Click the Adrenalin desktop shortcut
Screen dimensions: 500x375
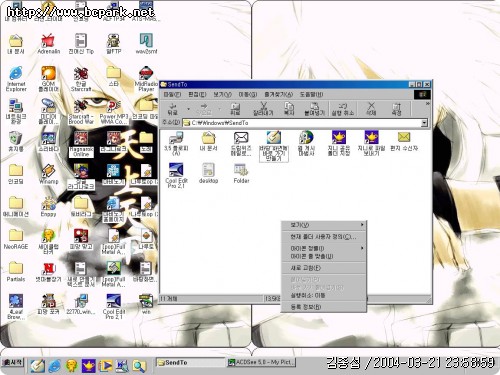pos(49,44)
